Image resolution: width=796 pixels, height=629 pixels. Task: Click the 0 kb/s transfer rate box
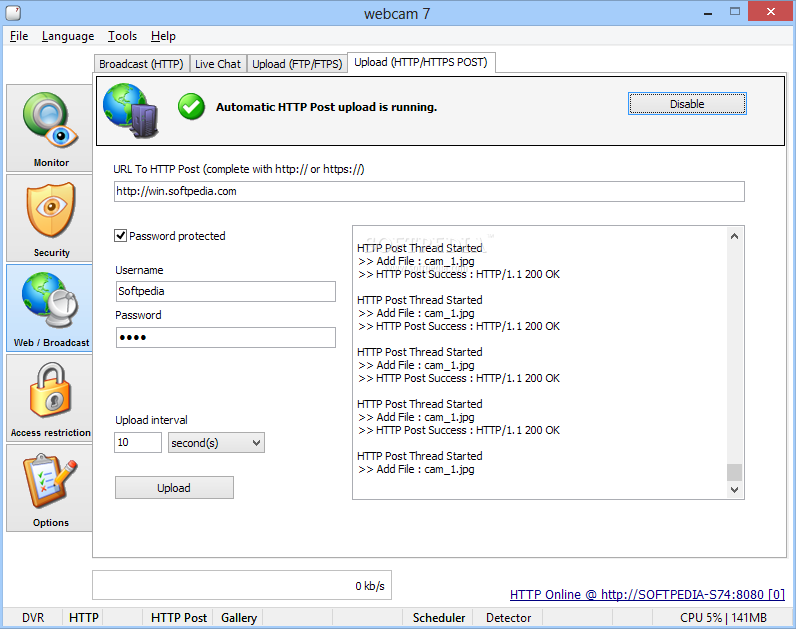tap(242, 585)
